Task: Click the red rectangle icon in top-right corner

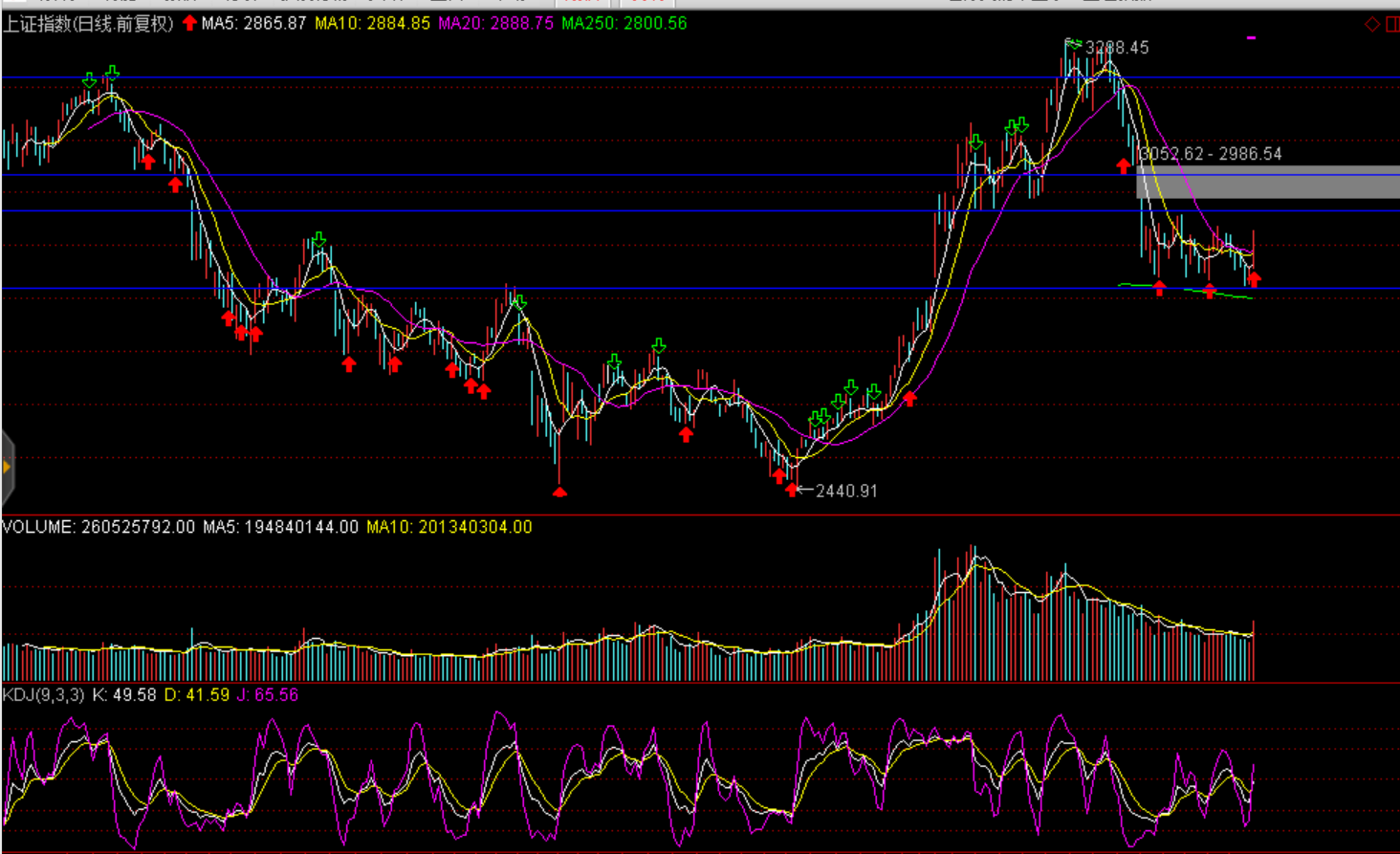Action: (x=1392, y=24)
